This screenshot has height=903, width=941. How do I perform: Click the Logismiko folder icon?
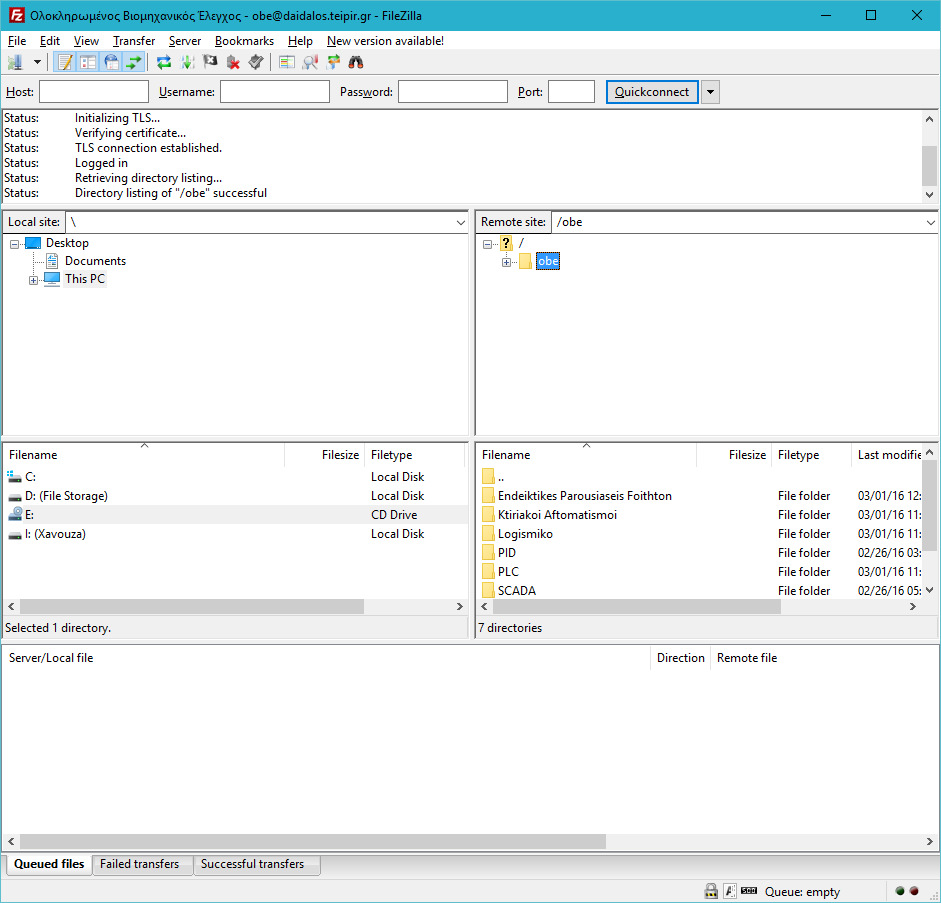(489, 534)
